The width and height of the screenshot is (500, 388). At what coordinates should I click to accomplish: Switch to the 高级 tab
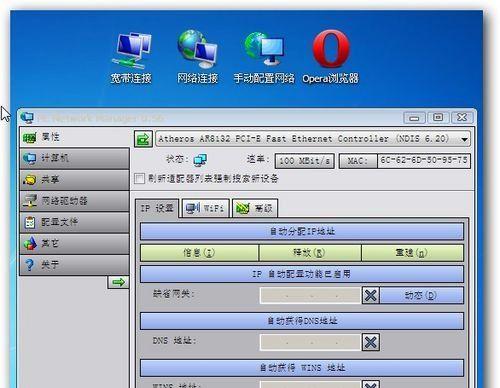[x=255, y=208]
